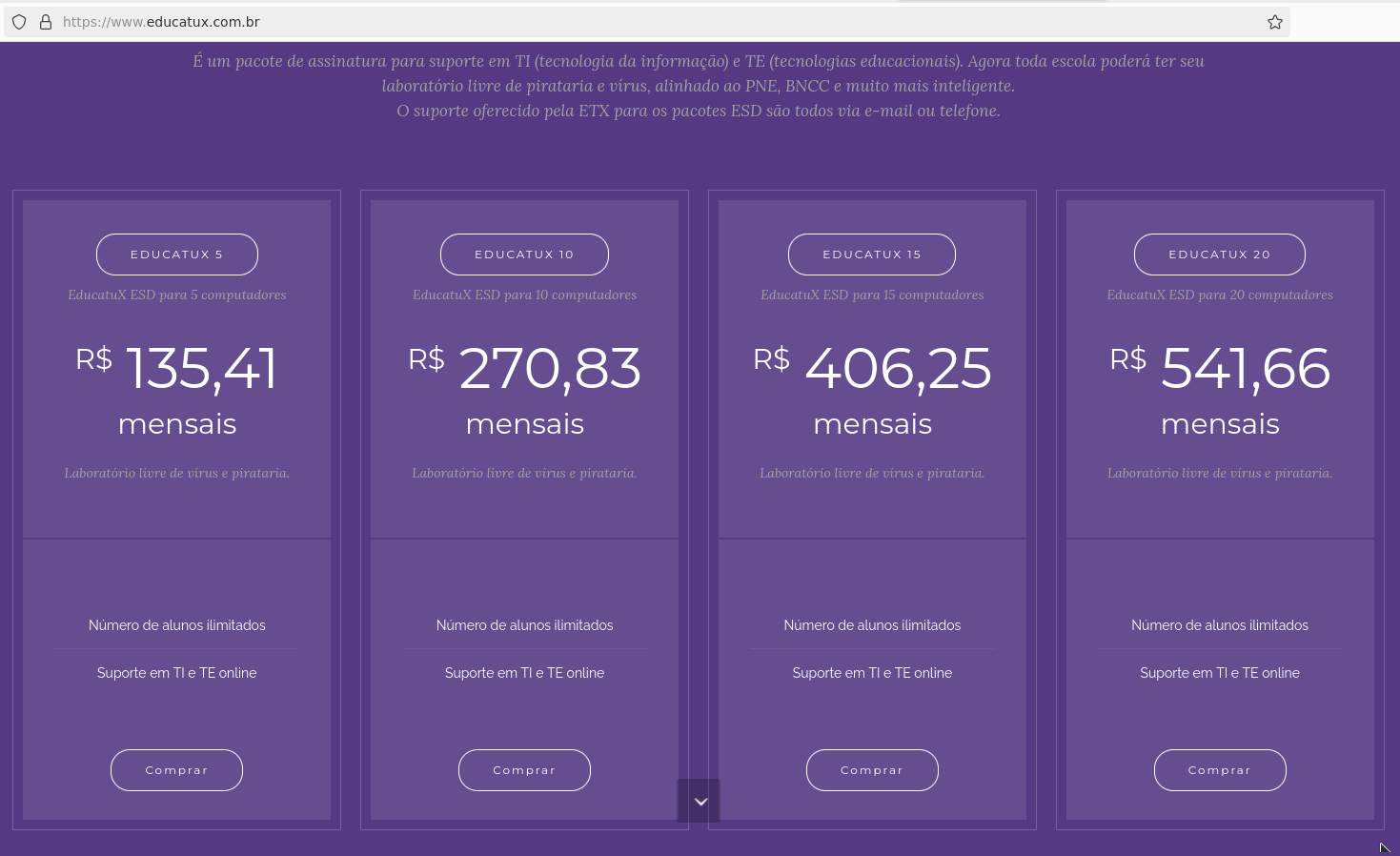Viewport: 1400px width, 856px height.
Task: Click Comprar for the EducatuX 20 plan
Action: (1220, 770)
